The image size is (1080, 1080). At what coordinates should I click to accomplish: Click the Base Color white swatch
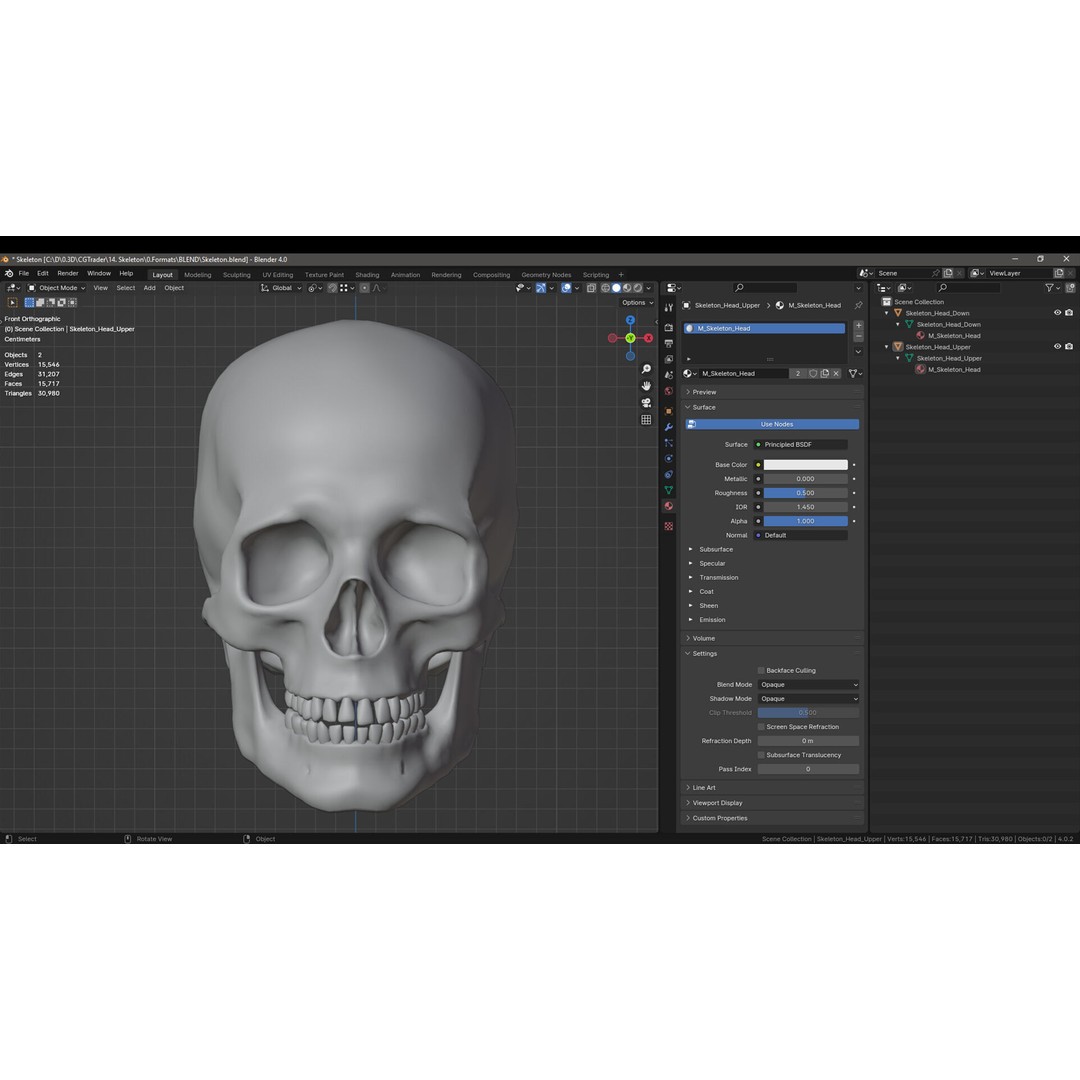coord(805,465)
